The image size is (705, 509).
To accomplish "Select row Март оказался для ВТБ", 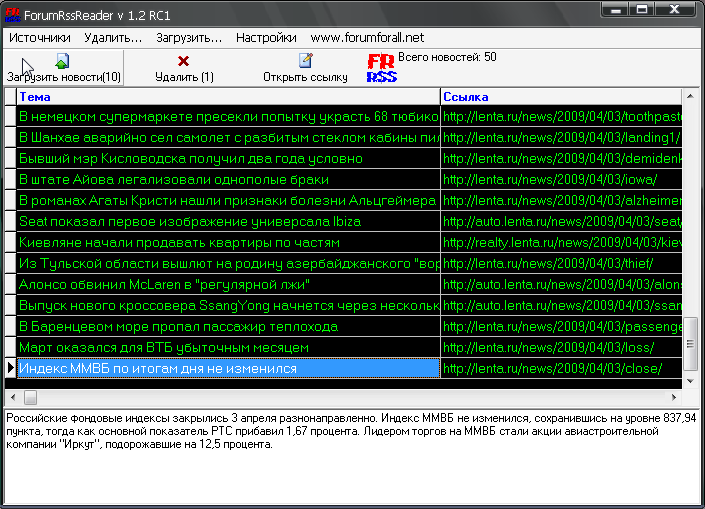I will pos(228,348).
